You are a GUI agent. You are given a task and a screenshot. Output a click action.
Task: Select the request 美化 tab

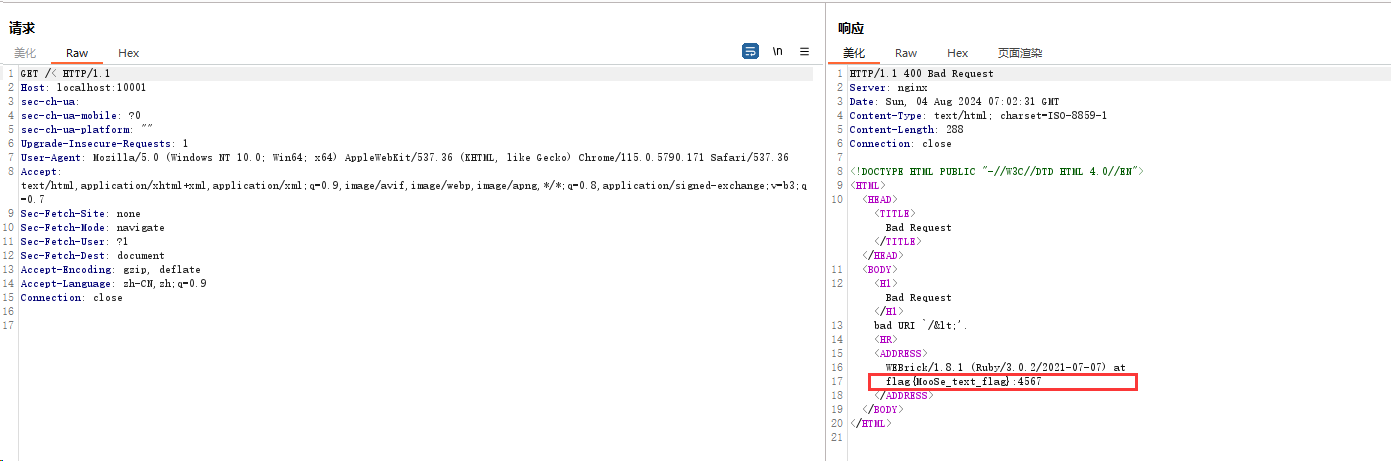[25, 53]
